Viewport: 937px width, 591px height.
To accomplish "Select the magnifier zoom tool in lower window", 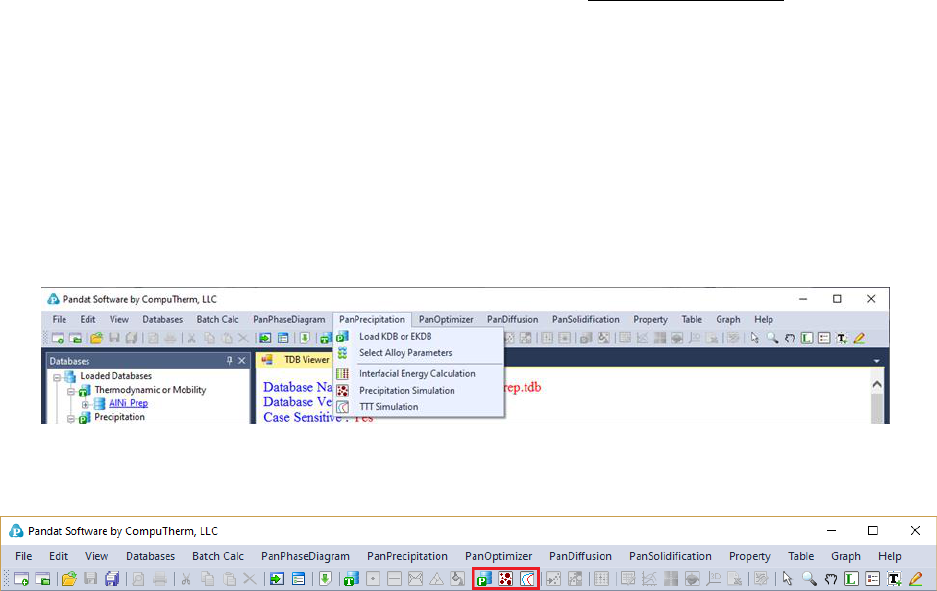I will (809, 578).
